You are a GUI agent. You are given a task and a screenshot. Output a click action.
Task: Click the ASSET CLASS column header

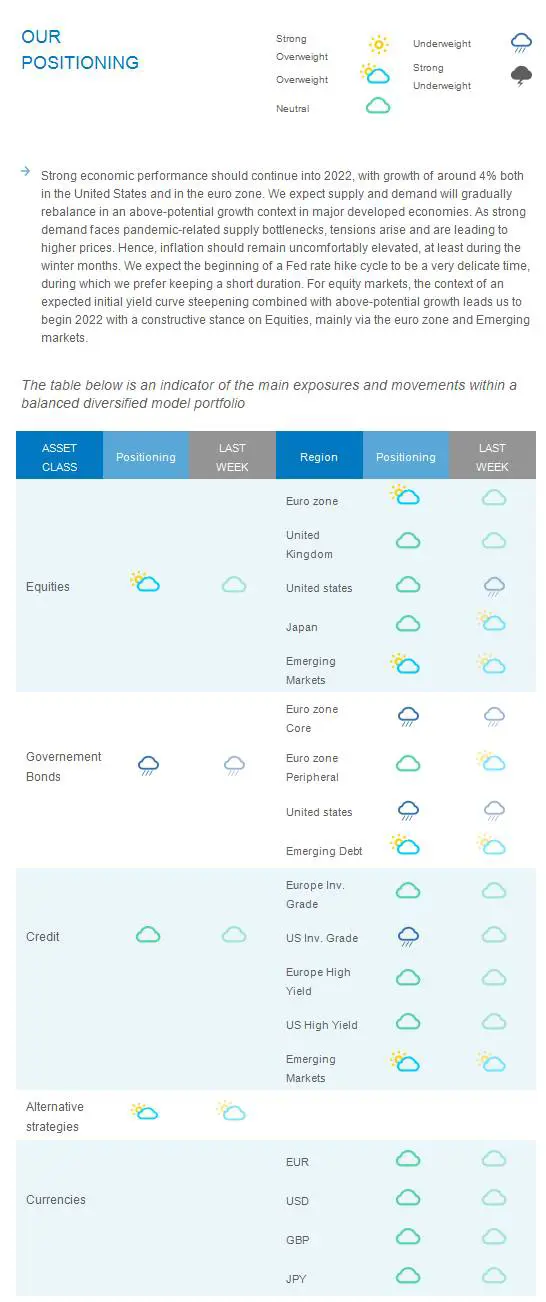click(59, 457)
